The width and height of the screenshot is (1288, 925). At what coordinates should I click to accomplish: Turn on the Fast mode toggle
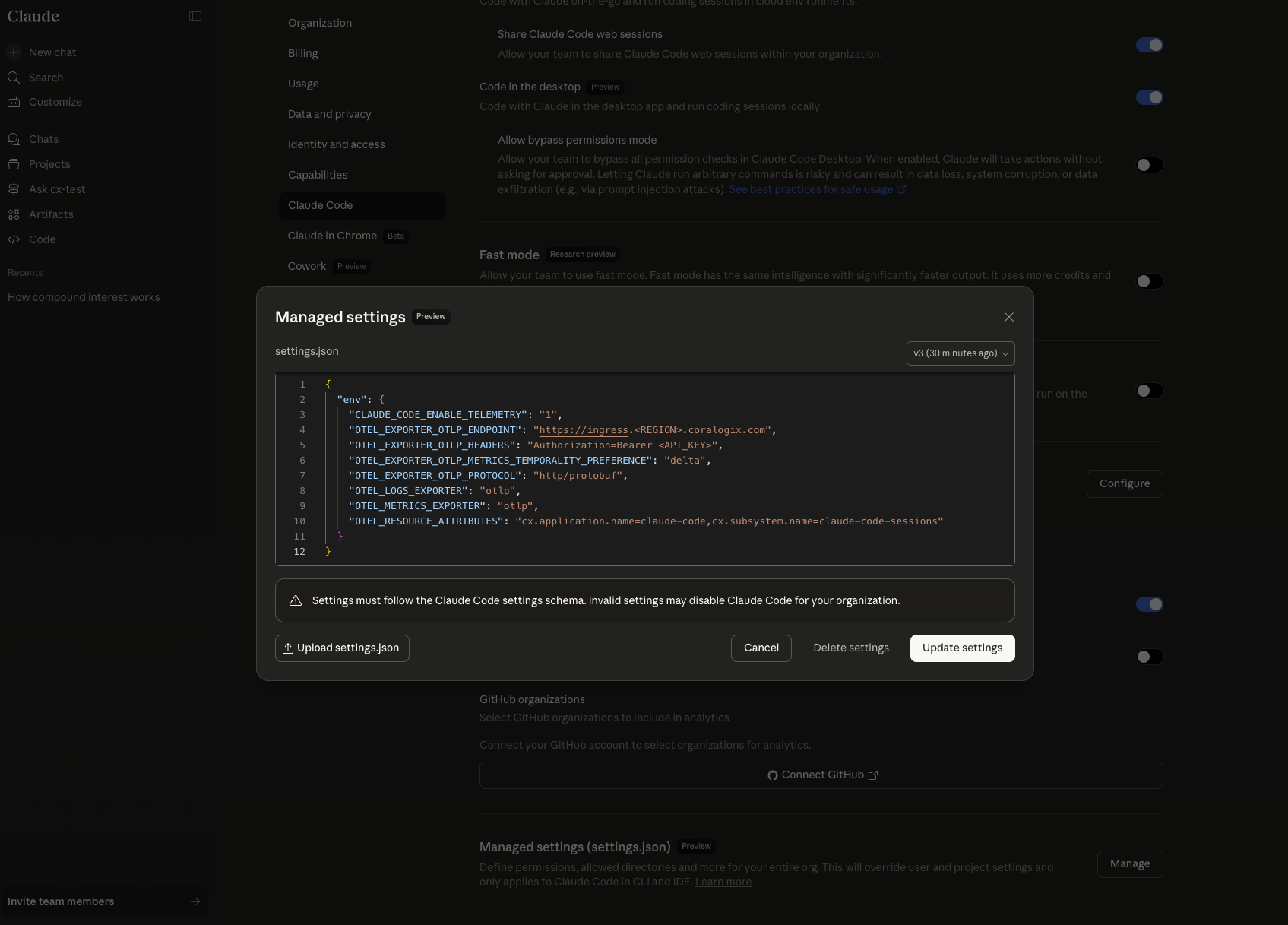(x=1149, y=281)
